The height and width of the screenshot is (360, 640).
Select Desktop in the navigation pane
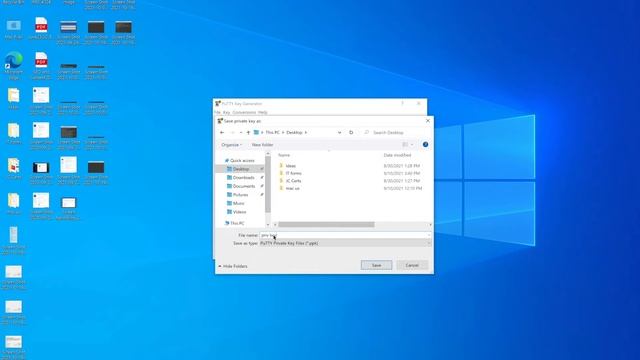[x=241, y=169]
